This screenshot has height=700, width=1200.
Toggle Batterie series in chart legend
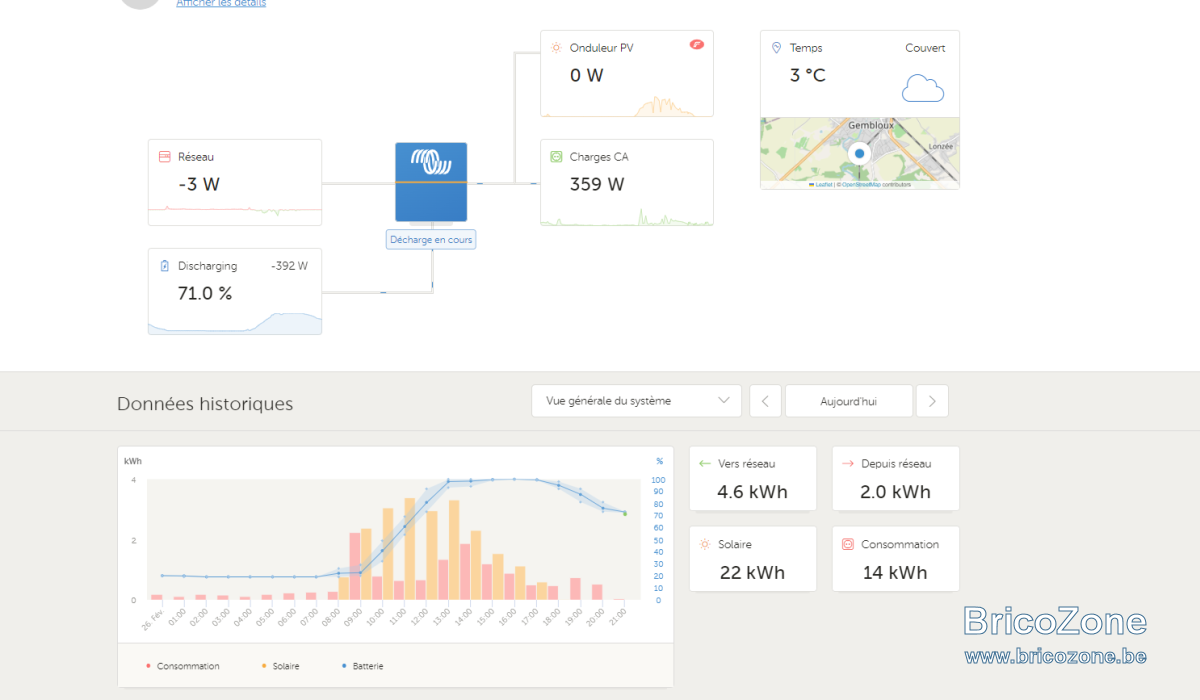pyautogui.click(x=363, y=666)
